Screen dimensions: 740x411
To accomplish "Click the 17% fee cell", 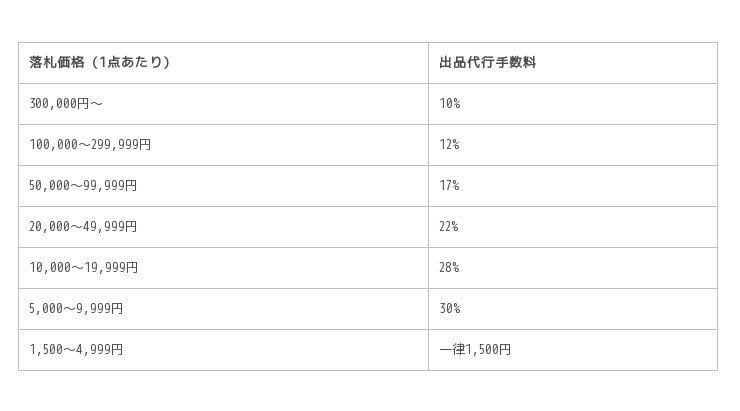I will point(449,186).
